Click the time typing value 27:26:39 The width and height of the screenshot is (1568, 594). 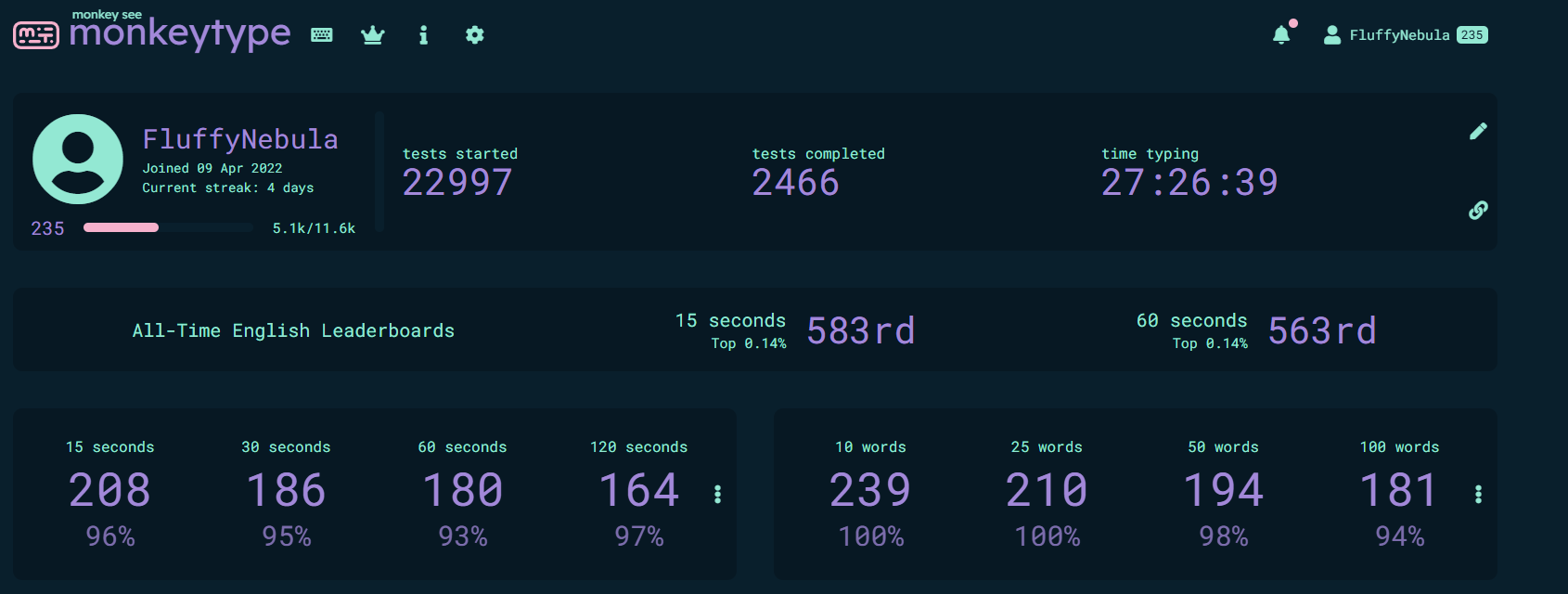coord(1189,183)
